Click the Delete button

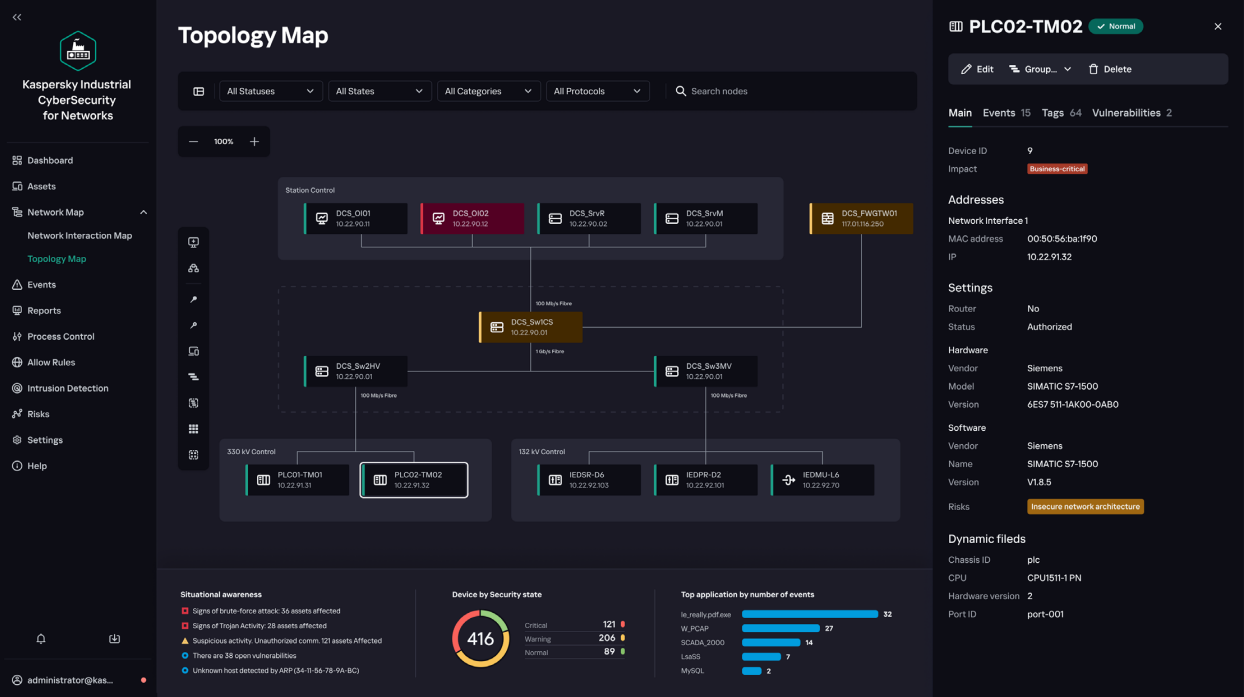pos(1110,69)
